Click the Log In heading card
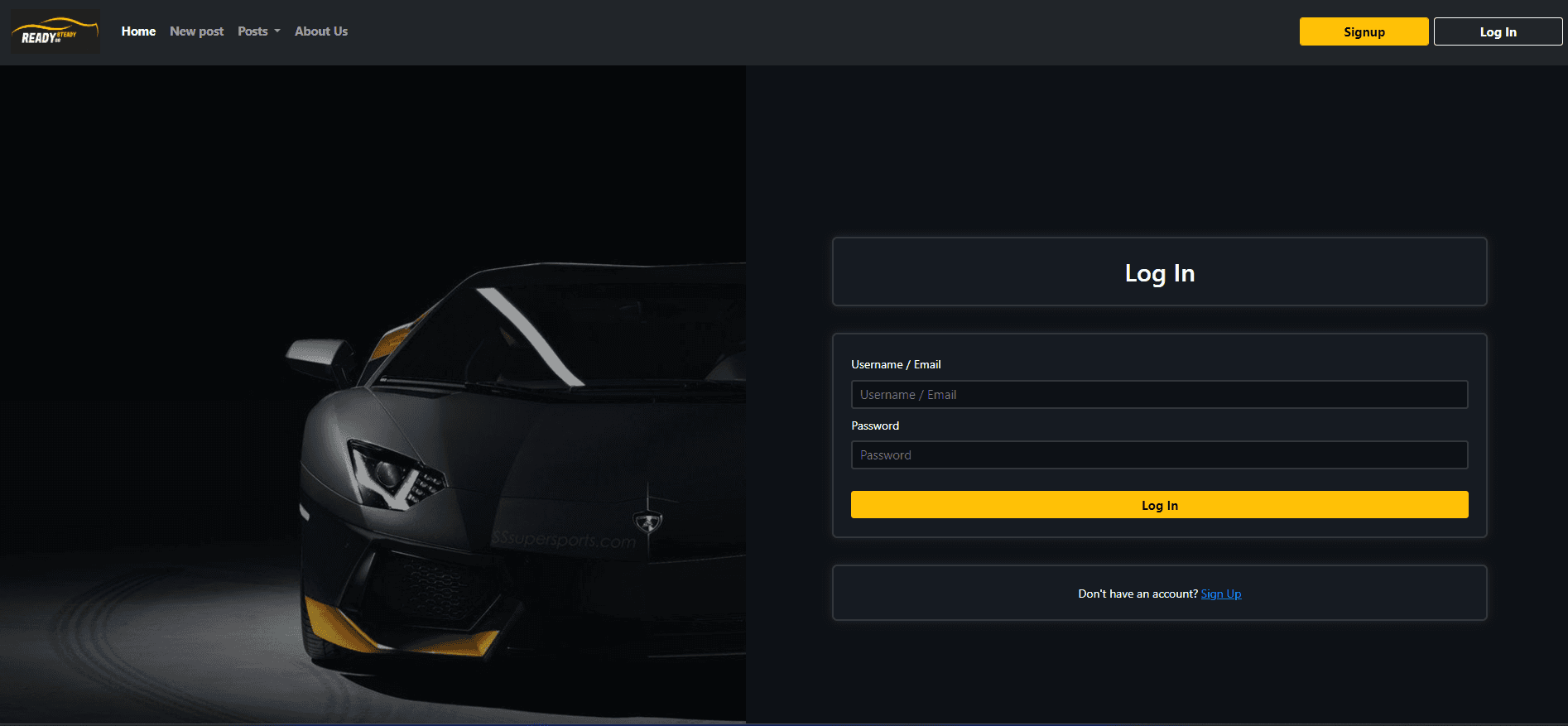Image resolution: width=1568 pixels, height=726 pixels. (x=1159, y=272)
